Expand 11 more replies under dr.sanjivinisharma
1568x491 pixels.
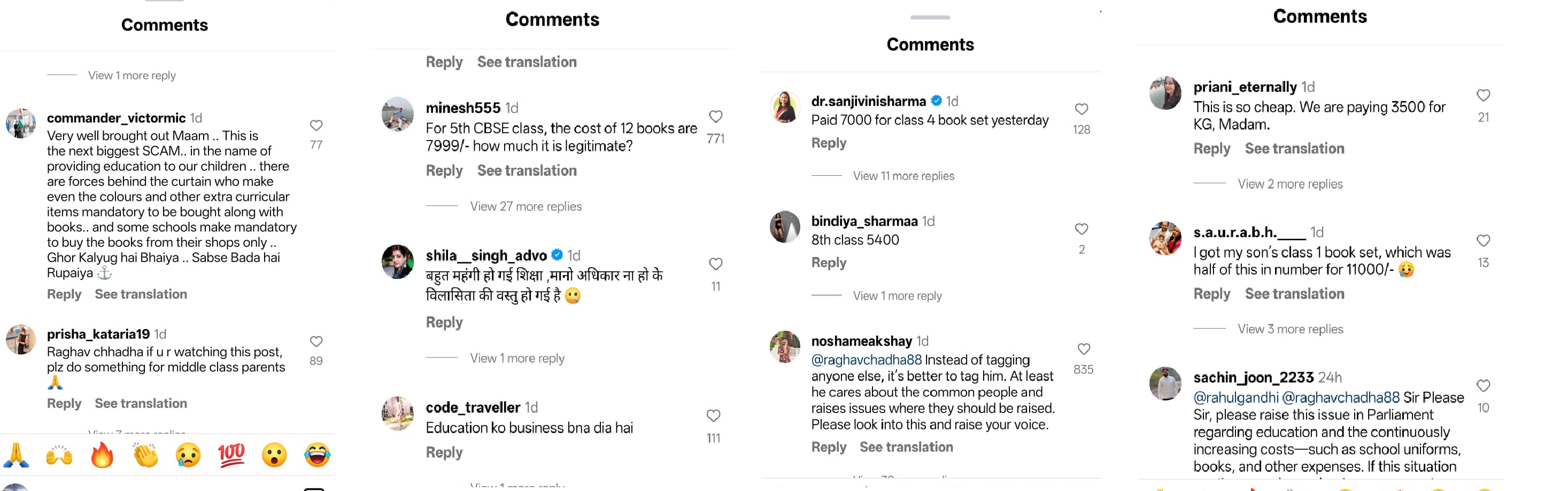pos(903,176)
